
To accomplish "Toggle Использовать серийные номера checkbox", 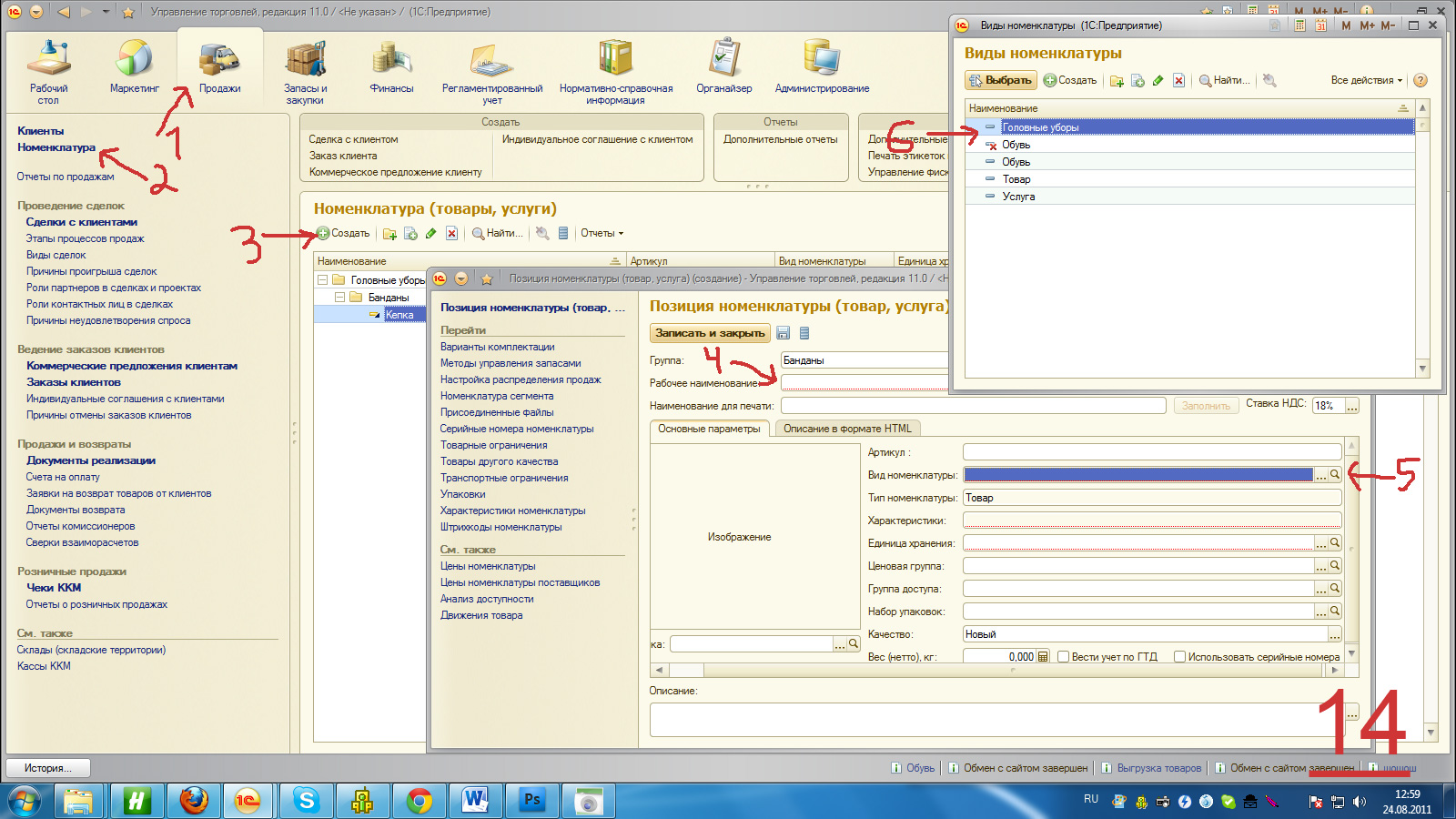I will tap(1179, 657).
